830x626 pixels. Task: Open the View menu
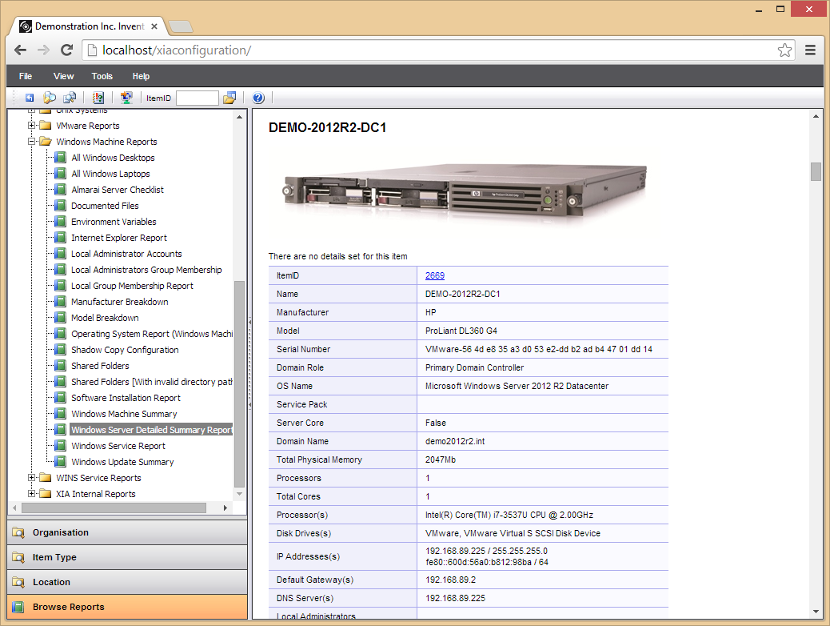64,76
